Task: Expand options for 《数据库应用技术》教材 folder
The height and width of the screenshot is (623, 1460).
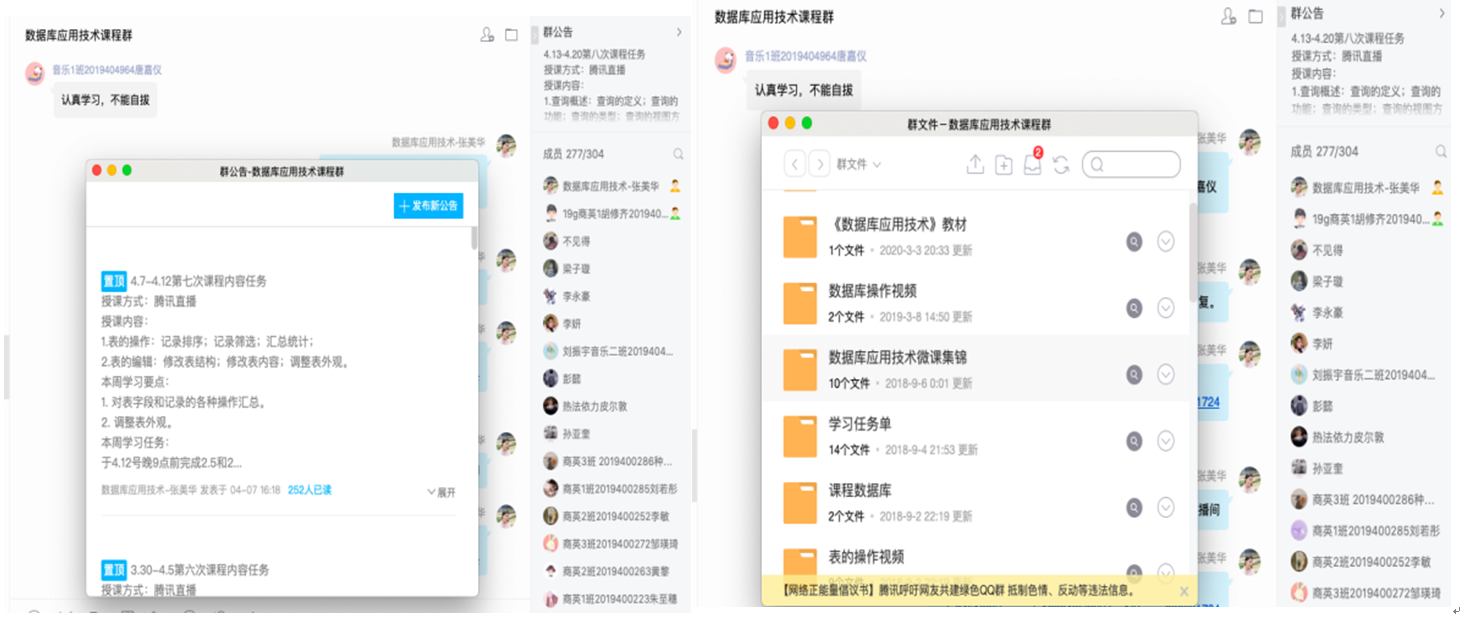Action: (x=1165, y=241)
